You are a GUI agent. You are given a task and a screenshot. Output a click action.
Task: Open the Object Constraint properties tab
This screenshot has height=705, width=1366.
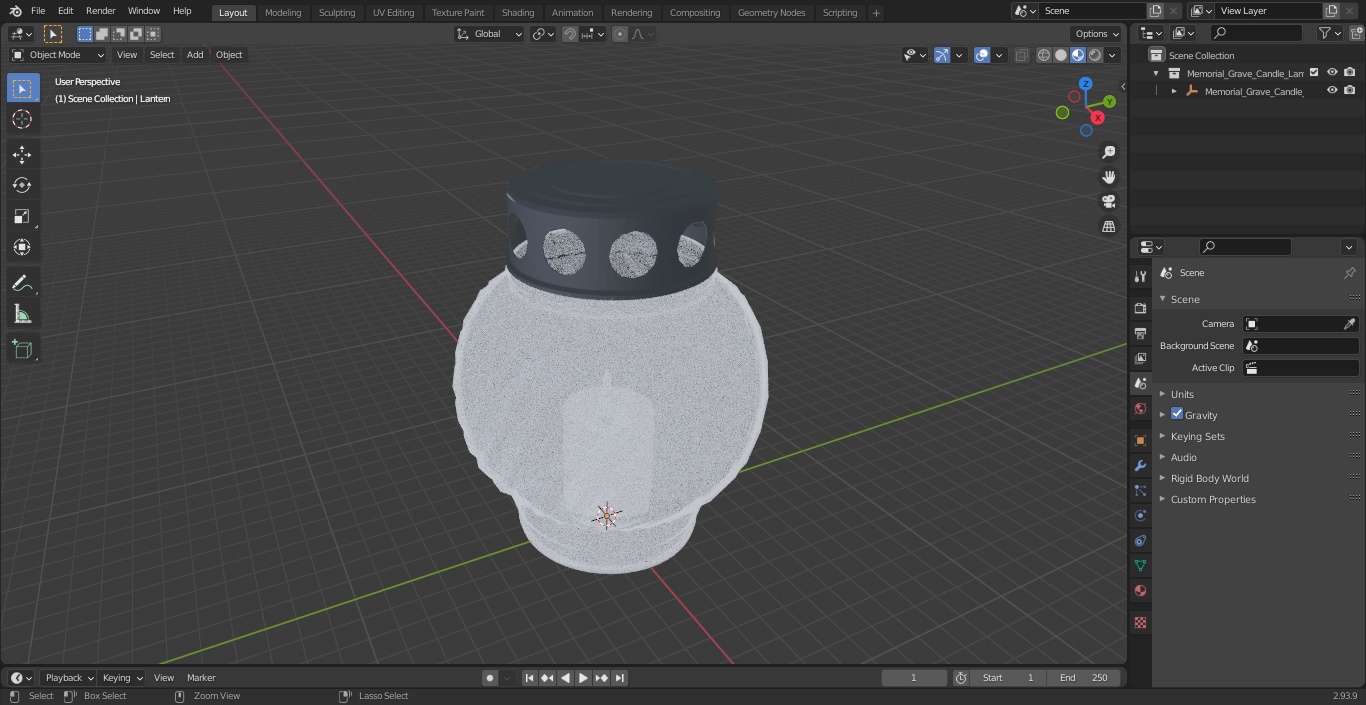pyautogui.click(x=1140, y=540)
